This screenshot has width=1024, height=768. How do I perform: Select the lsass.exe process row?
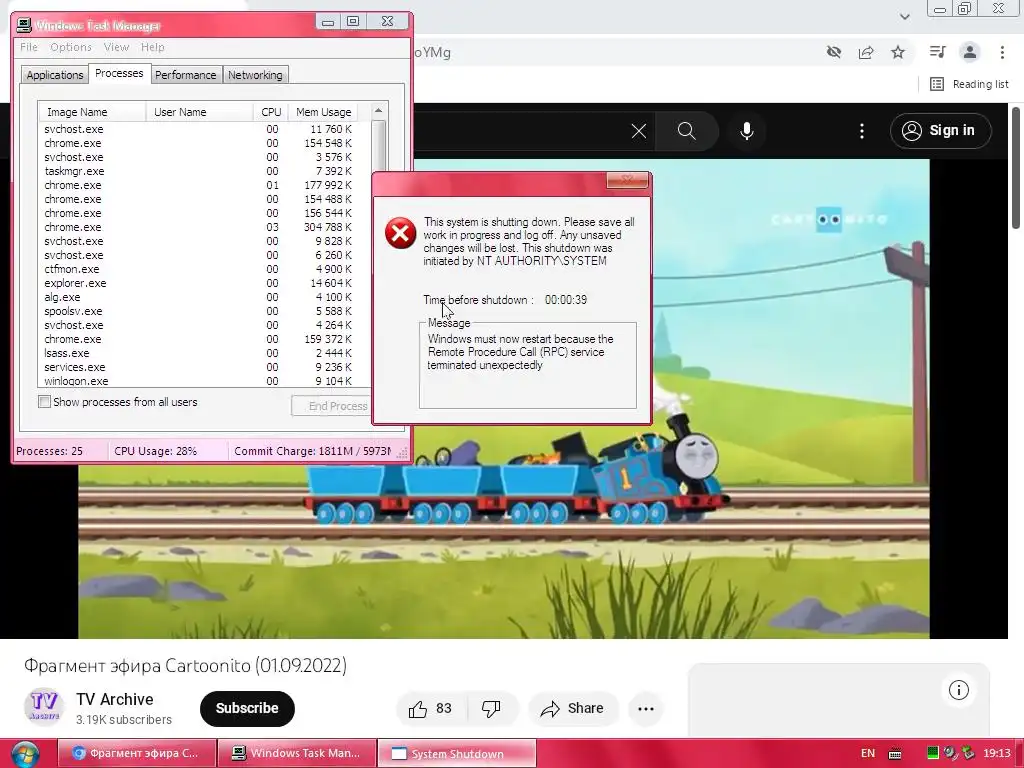click(204, 353)
